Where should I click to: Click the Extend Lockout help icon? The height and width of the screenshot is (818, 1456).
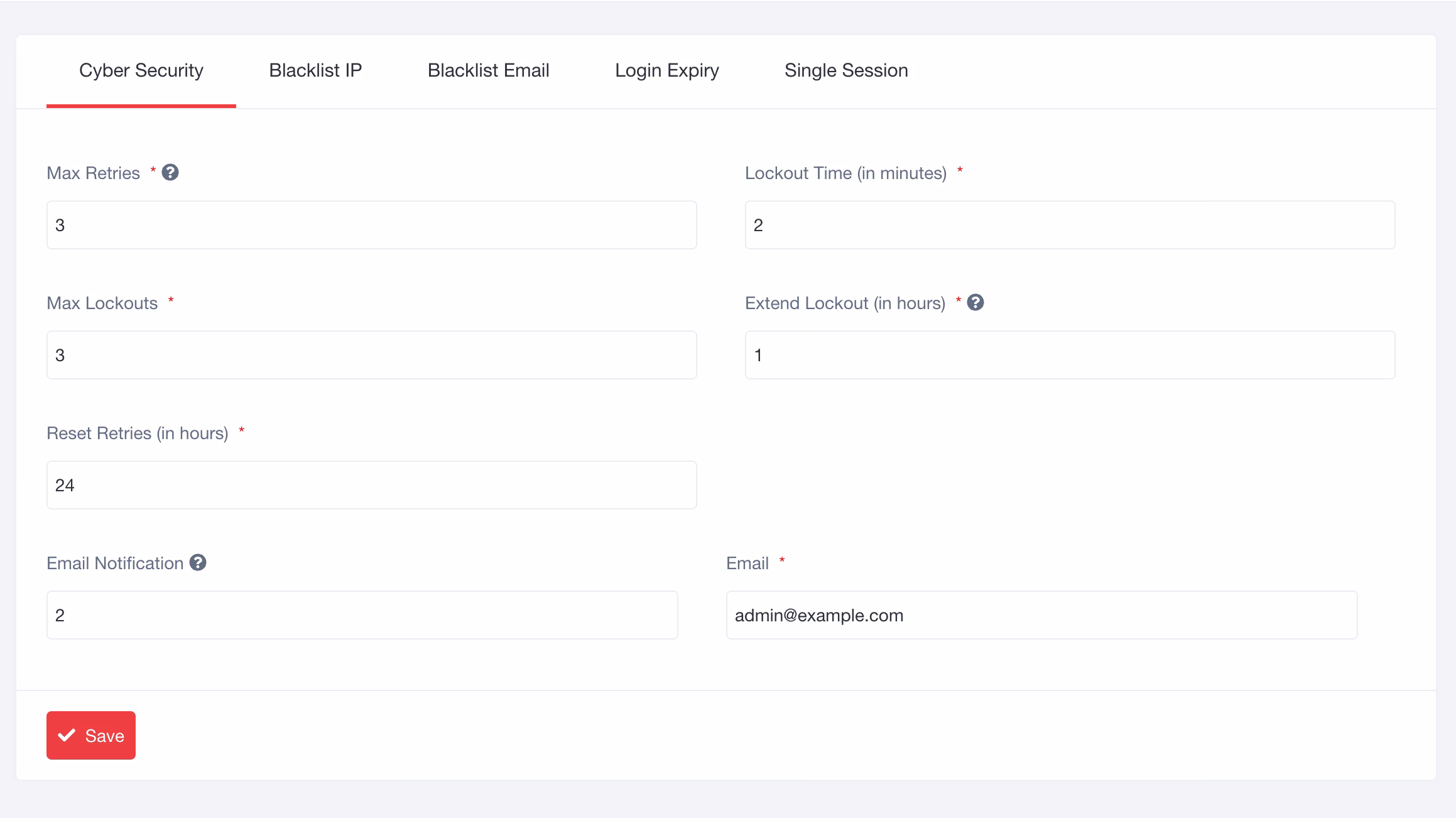(x=975, y=302)
